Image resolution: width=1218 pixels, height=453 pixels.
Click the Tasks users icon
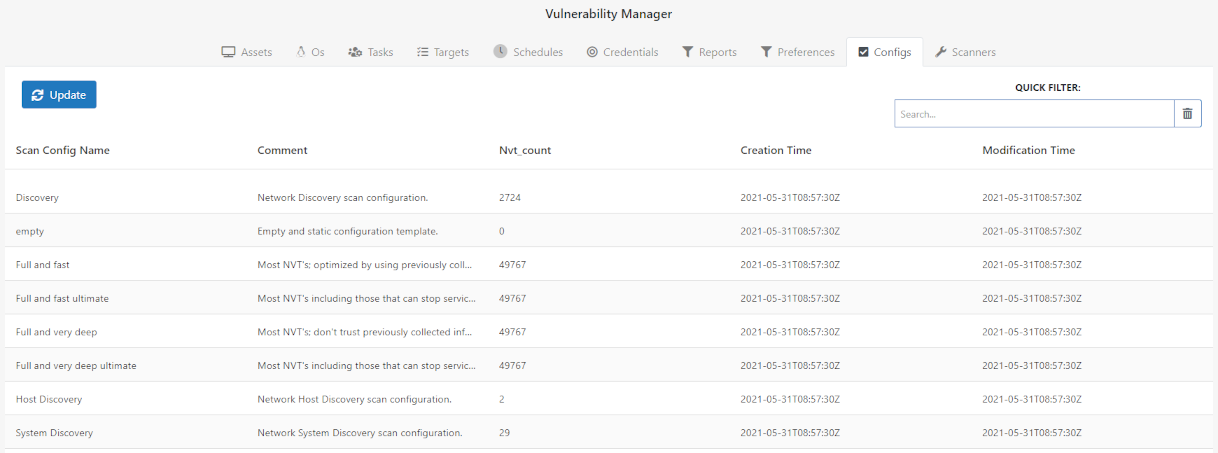coord(355,52)
